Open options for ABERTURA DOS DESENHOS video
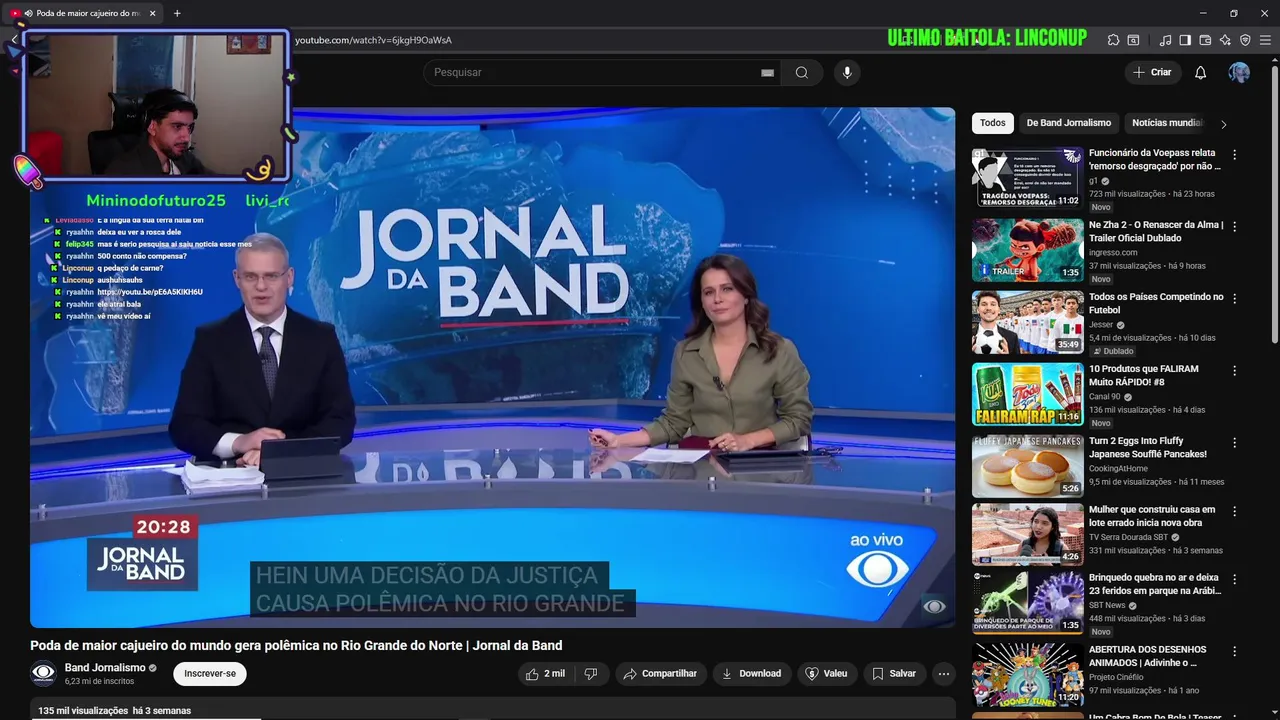1280x720 pixels. pyautogui.click(x=1234, y=651)
